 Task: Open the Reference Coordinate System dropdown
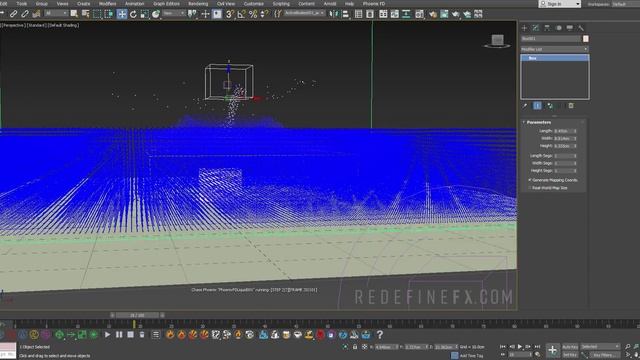(174, 13)
